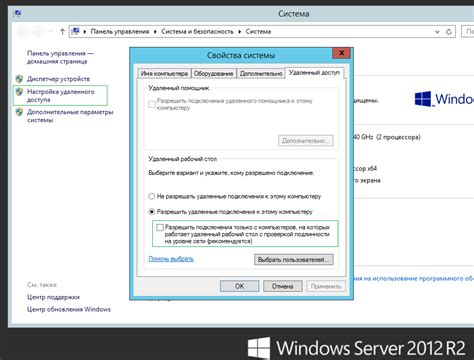
Task: Click the search field in the System window
Action: 468,32
